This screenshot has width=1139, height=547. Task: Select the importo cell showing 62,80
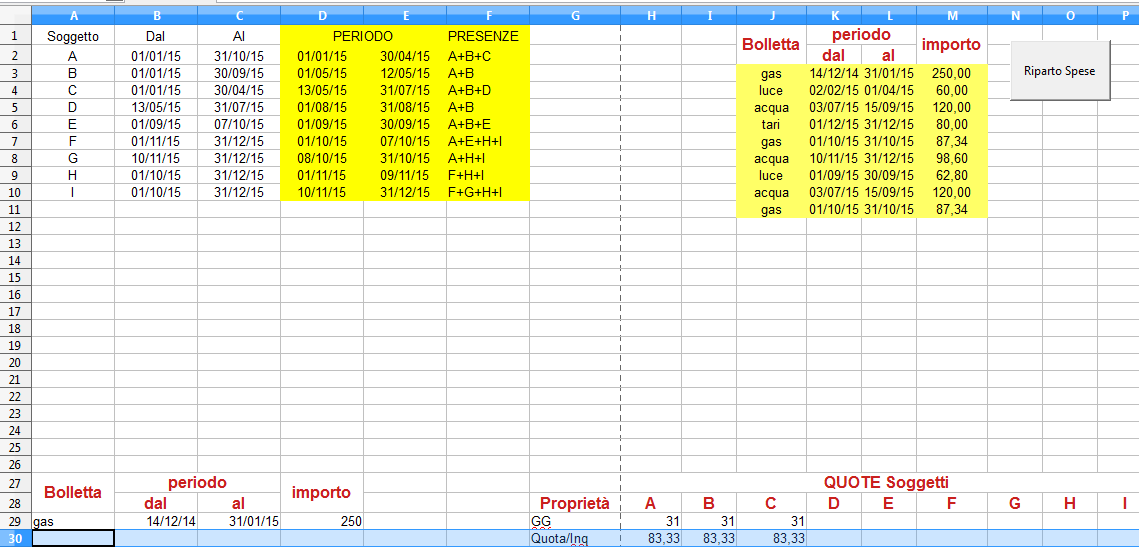point(951,176)
